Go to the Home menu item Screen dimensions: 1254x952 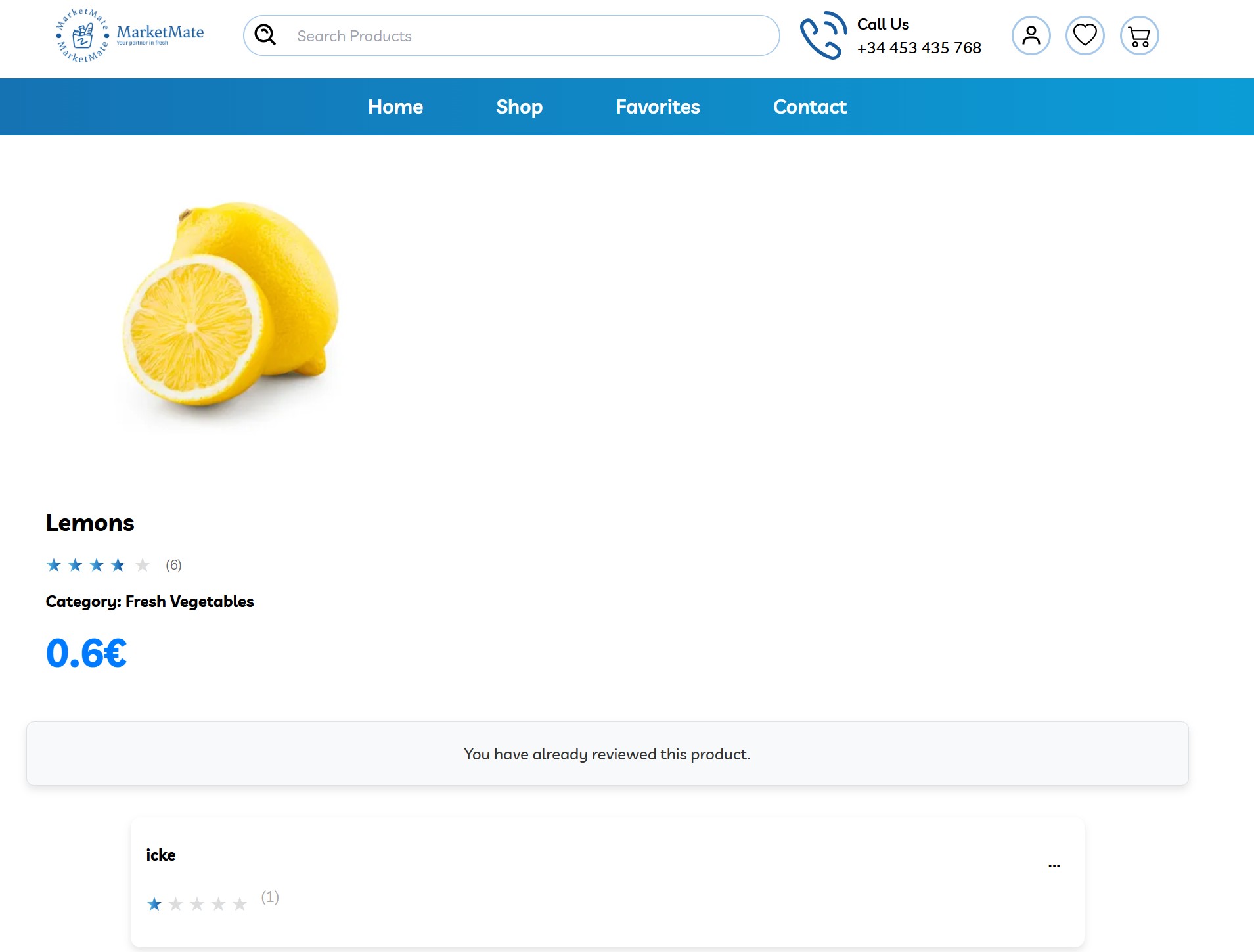[x=395, y=107]
